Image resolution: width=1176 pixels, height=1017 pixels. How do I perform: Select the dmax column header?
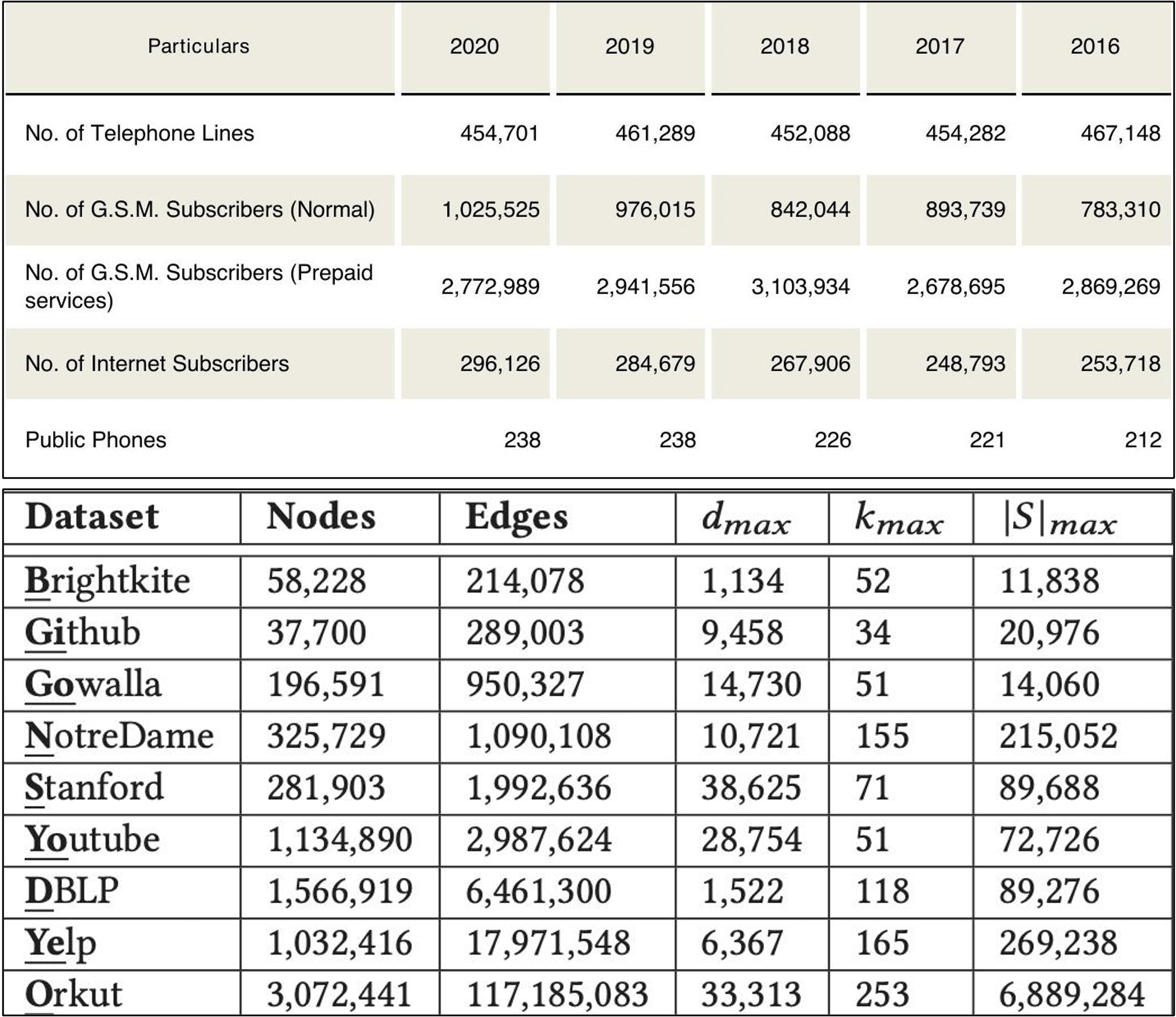pyautogui.click(x=745, y=518)
